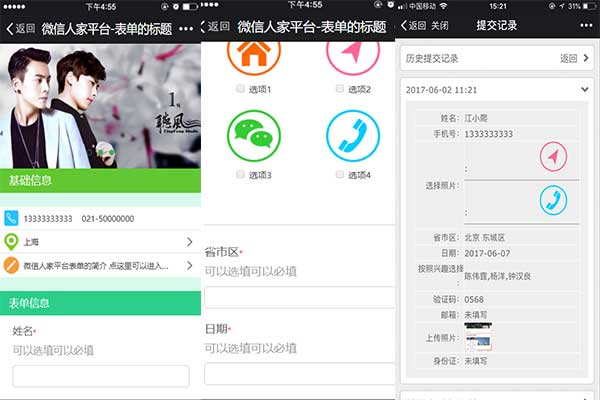Screen dimensions: 600x400
Task: Select the 1333333333 phone value in record
Action: [488, 134]
